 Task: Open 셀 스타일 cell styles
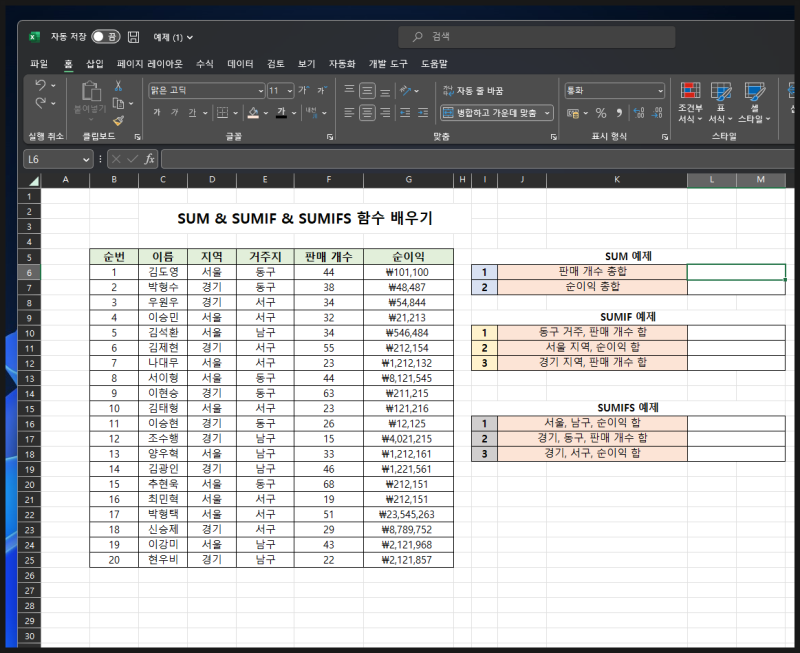click(x=754, y=102)
